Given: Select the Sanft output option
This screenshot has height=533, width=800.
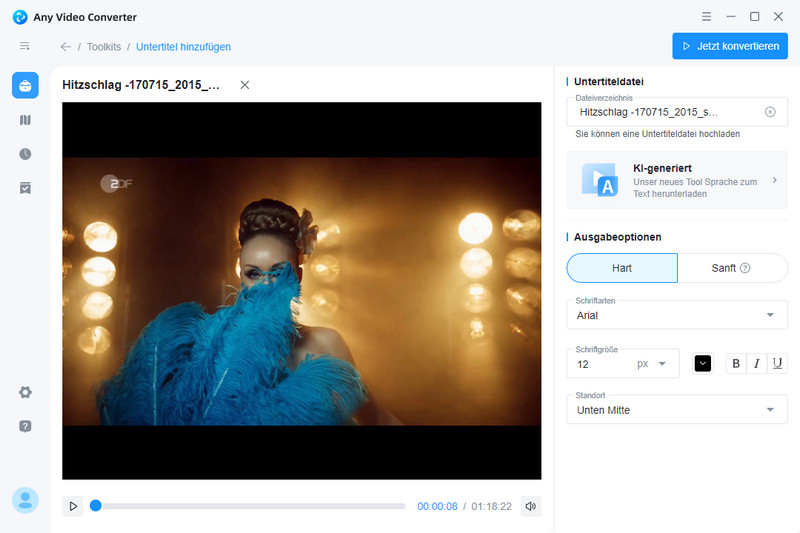Looking at the screenshot, I should (x=732, y=268).
